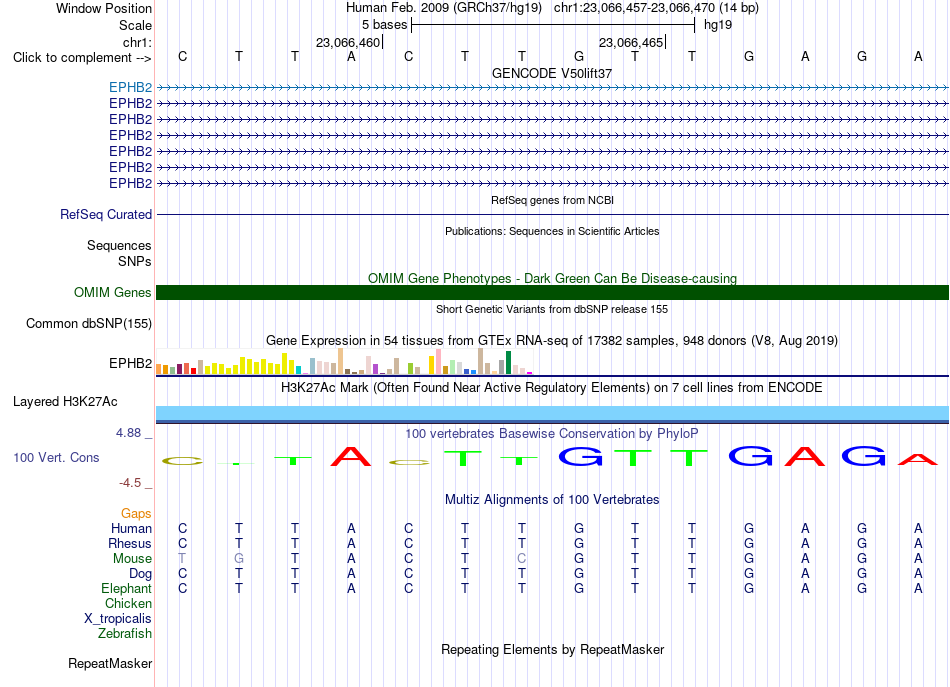Click the 23,066,460 coordinate marker
This screenshot has width=950, height=687.
(x=348, y=42)
